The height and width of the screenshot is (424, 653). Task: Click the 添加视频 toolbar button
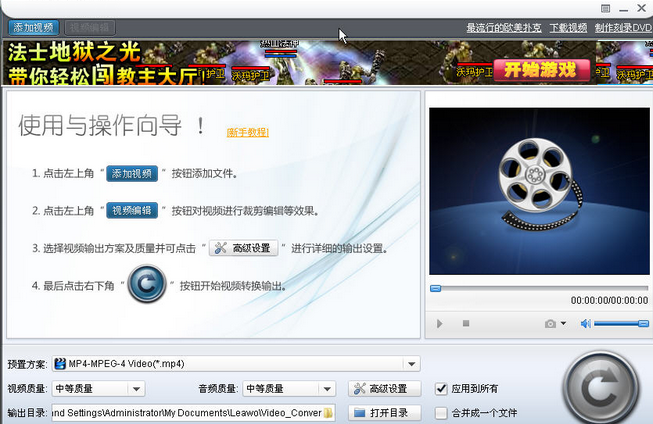(x=34, y=28)
